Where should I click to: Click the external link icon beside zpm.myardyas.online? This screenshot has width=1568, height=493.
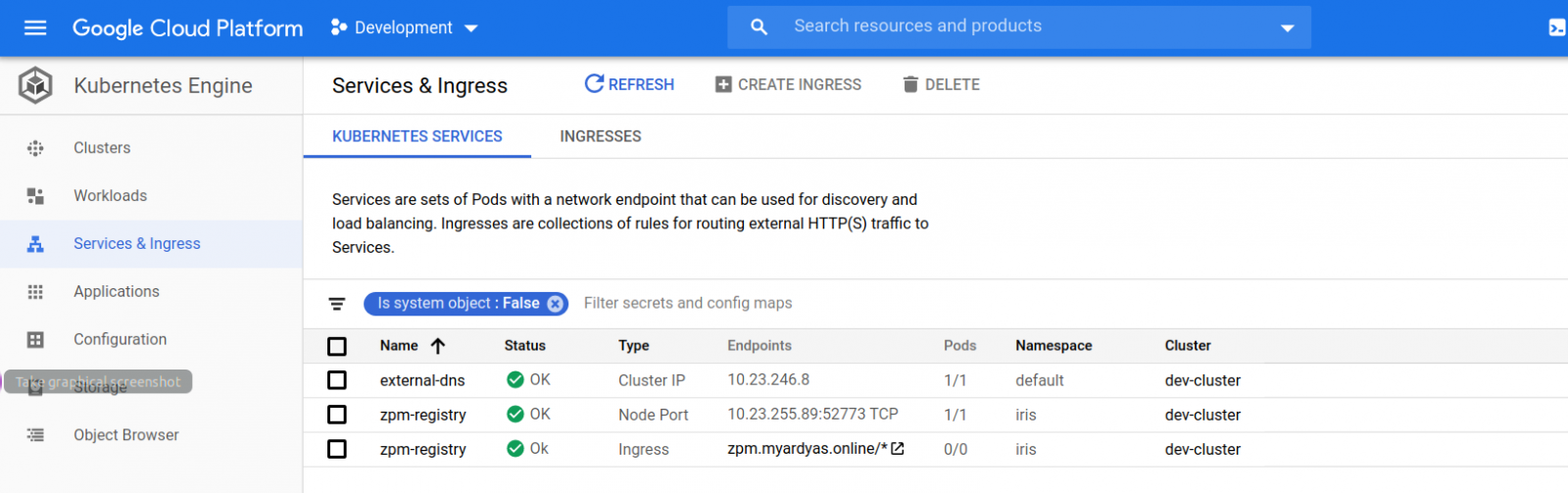[897, 449]
